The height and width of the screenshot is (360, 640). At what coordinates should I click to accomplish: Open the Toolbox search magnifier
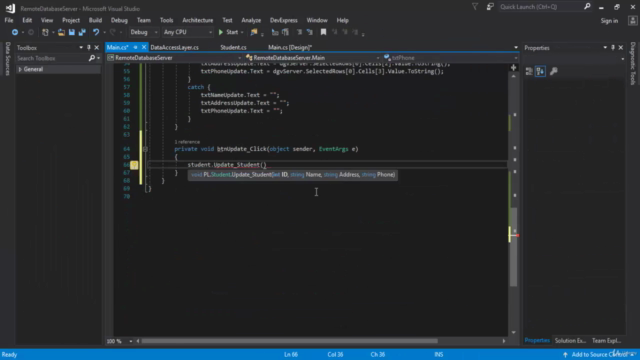pyautogui.click(x=92, y=58)
